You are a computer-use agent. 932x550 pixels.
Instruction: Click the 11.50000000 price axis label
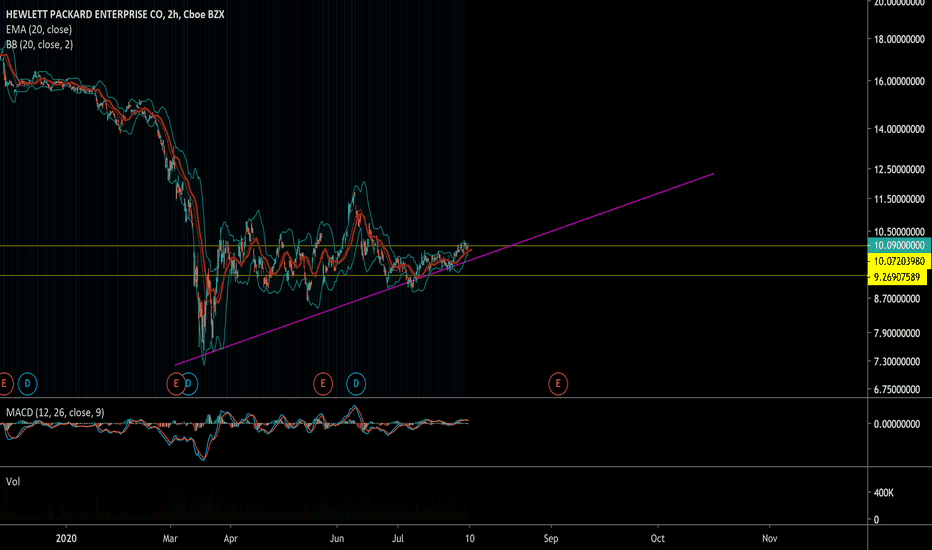899,199
